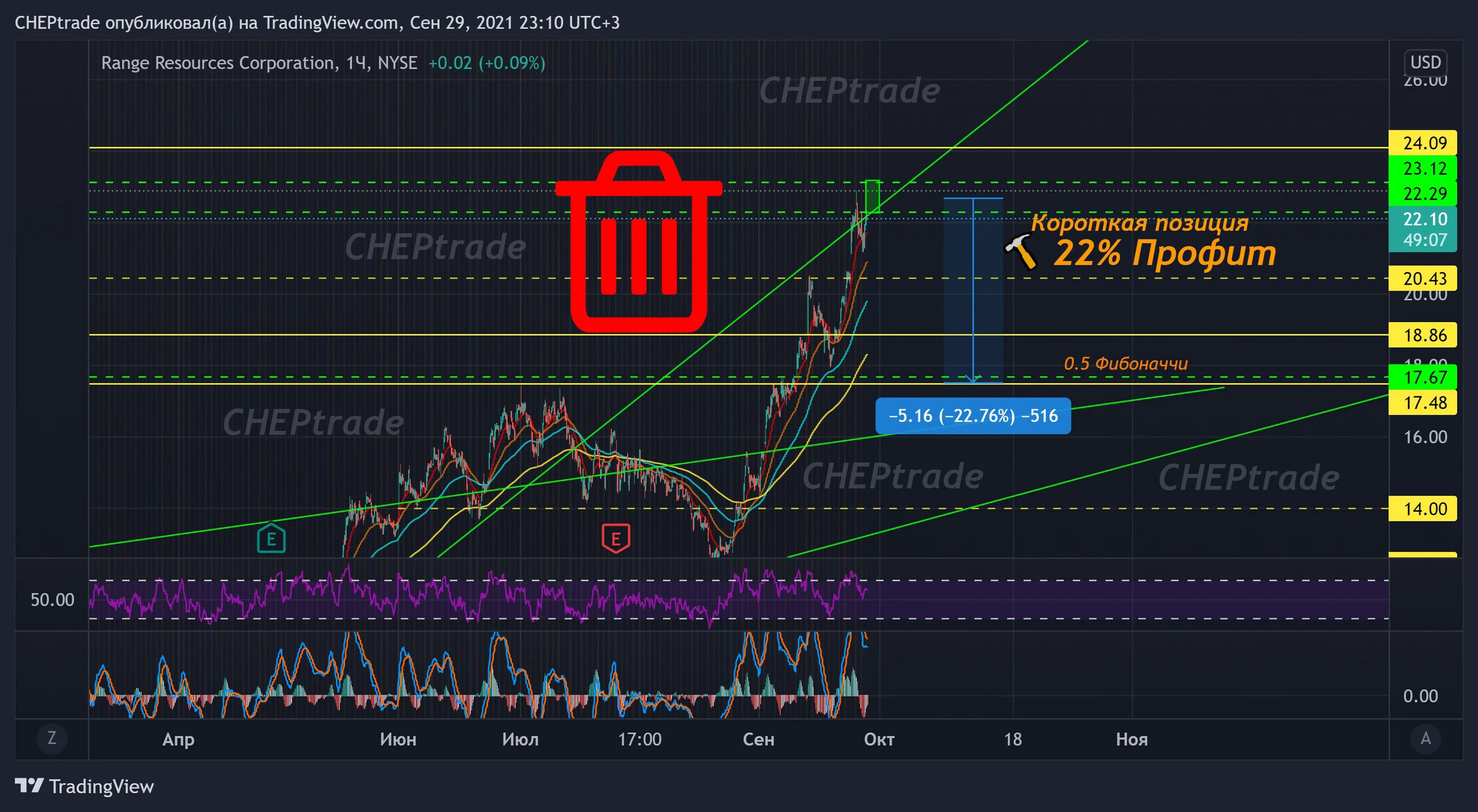Click the '22% Профит' text annotation
The width and height of the screenshot is (1478, 812).
(x=1165, y=253)
